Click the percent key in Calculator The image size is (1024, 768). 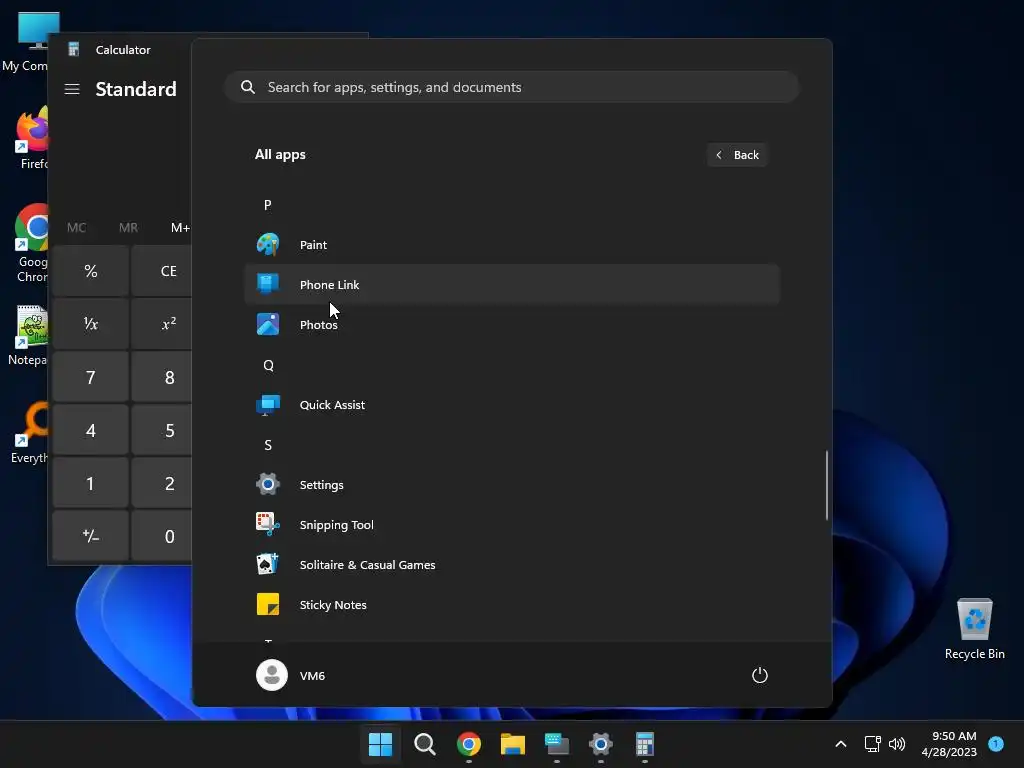click(91, 271)
